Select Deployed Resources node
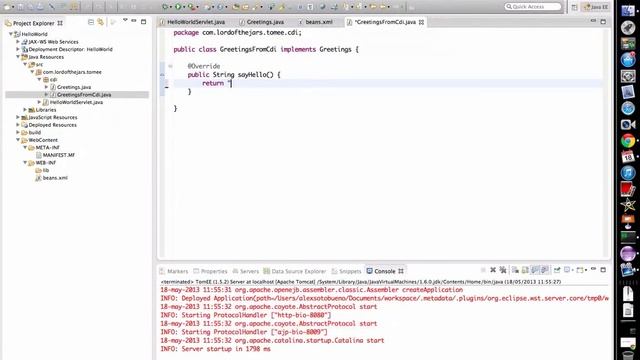Screen dimensions: 640x360 [52, 125]
